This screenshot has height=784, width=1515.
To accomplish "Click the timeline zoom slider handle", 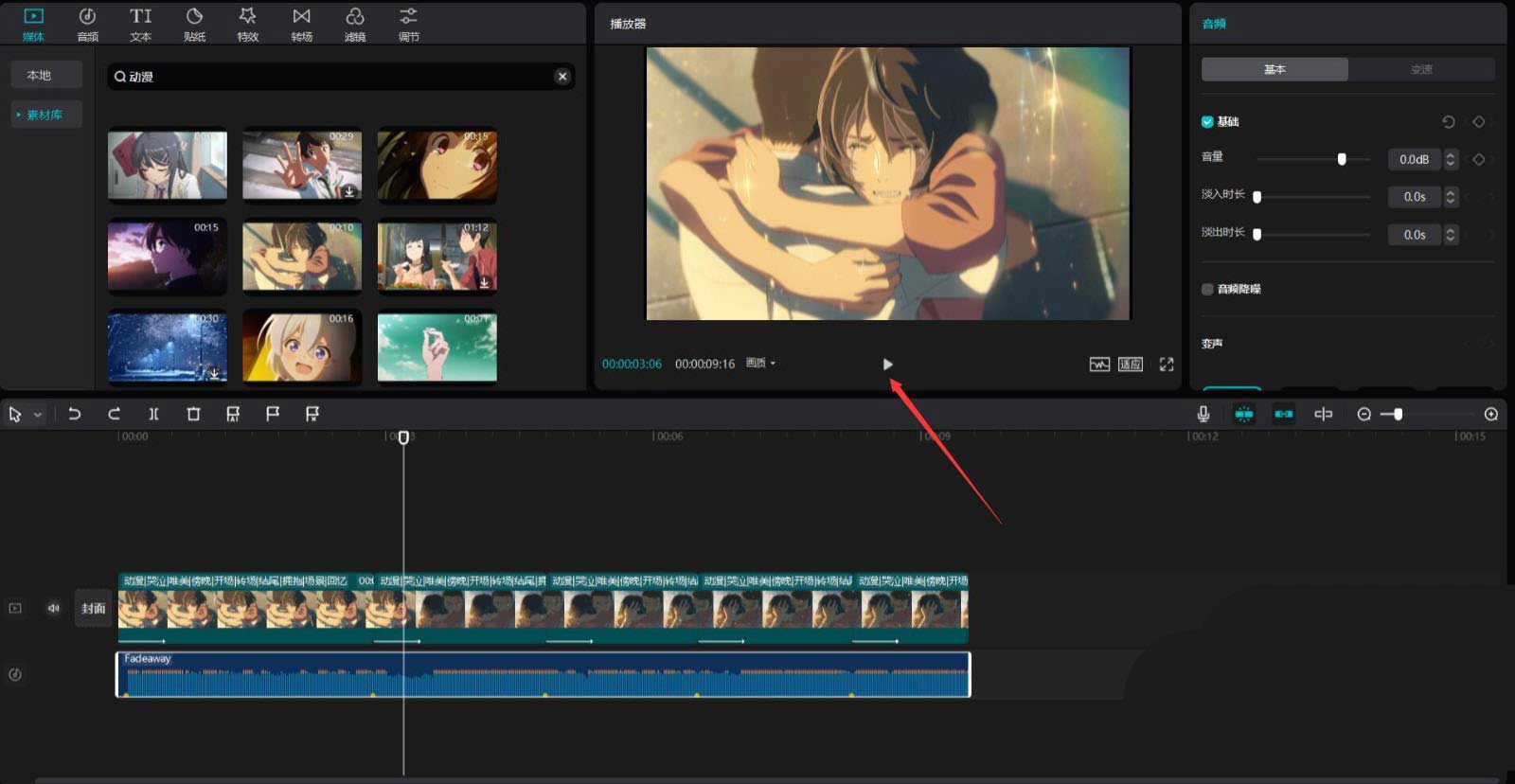I will click(x=1398, y=414).
